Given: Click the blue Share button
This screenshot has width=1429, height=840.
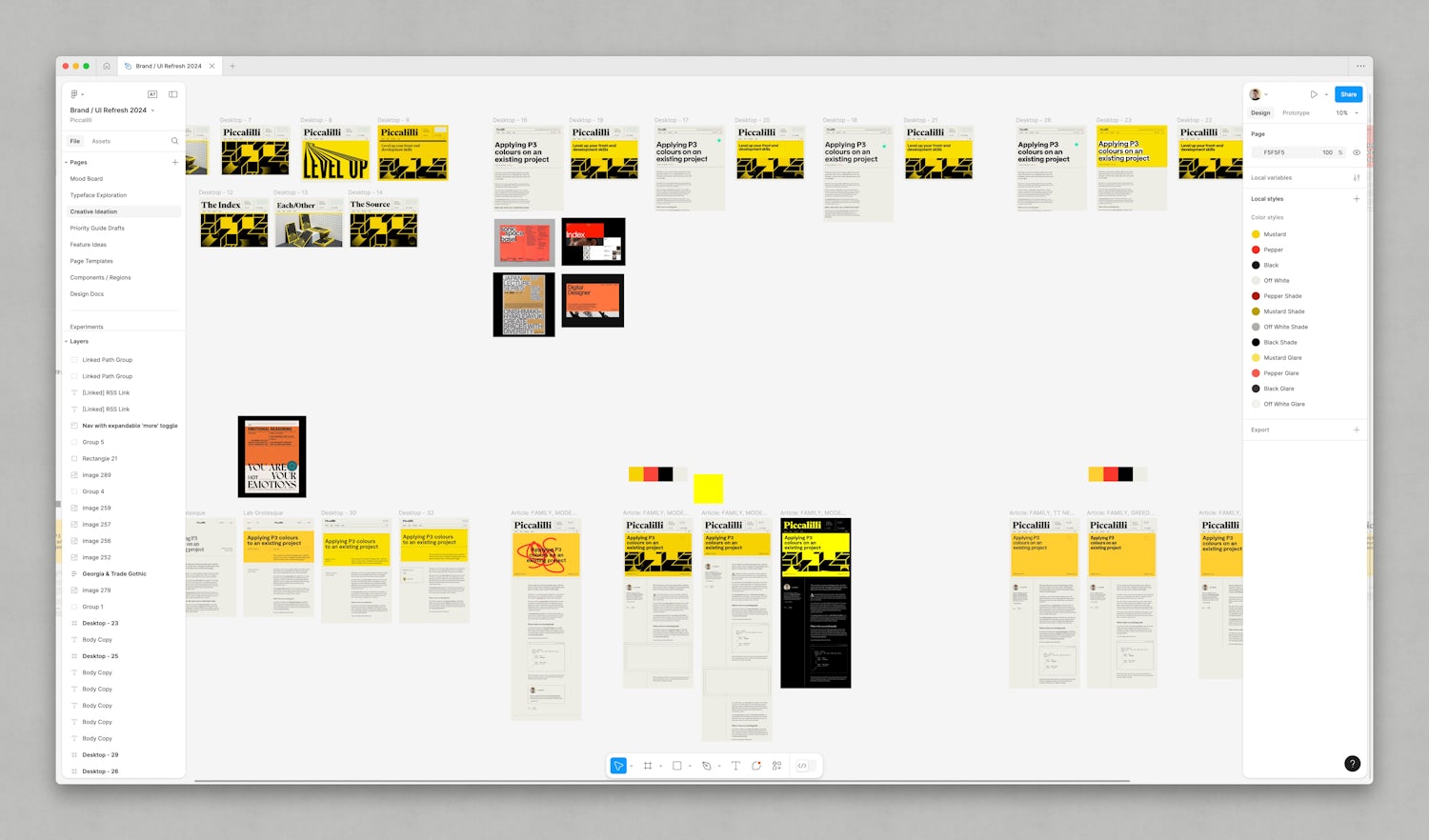Looking at the screenshot, I should (x=1348, y=94).
